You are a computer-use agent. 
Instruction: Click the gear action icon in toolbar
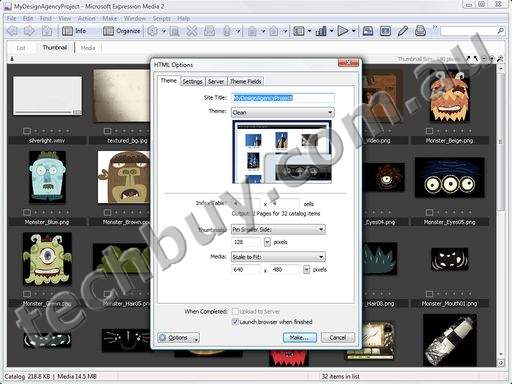pyautogui.click(x=153, y=31)
